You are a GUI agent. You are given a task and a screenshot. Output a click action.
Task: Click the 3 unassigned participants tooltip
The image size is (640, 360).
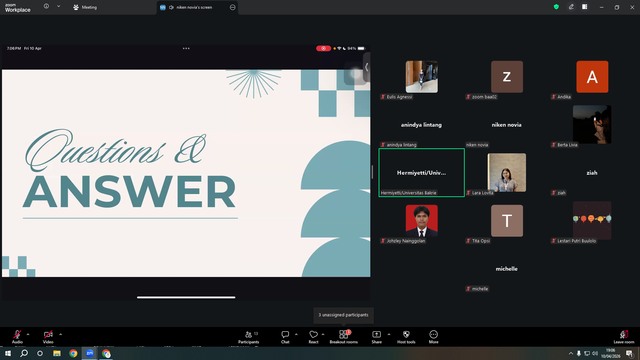343,315
